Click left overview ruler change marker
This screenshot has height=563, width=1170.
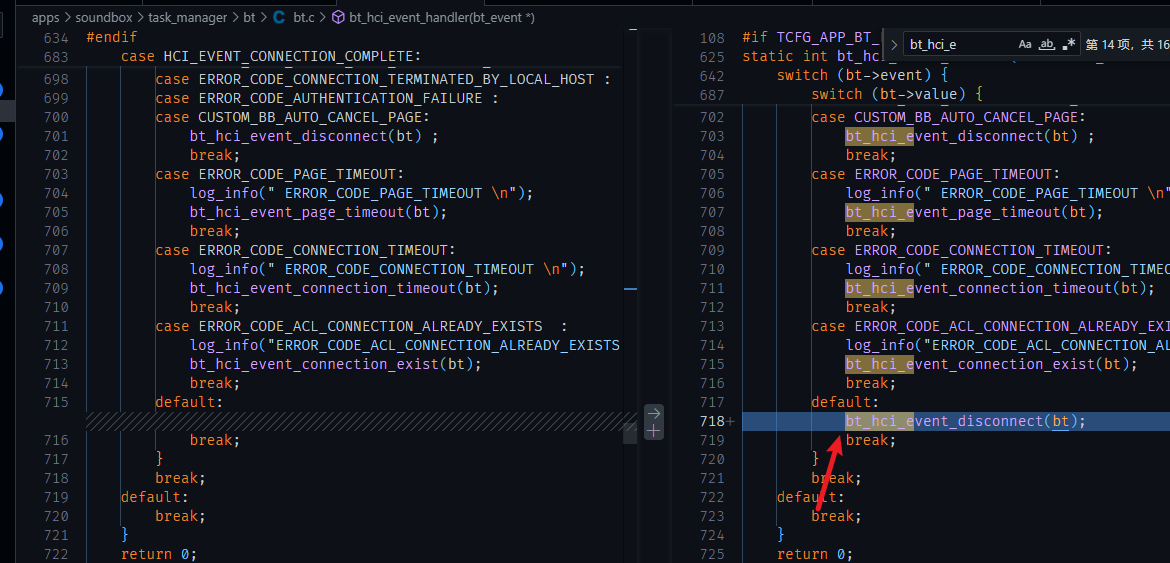coord(631,289)
